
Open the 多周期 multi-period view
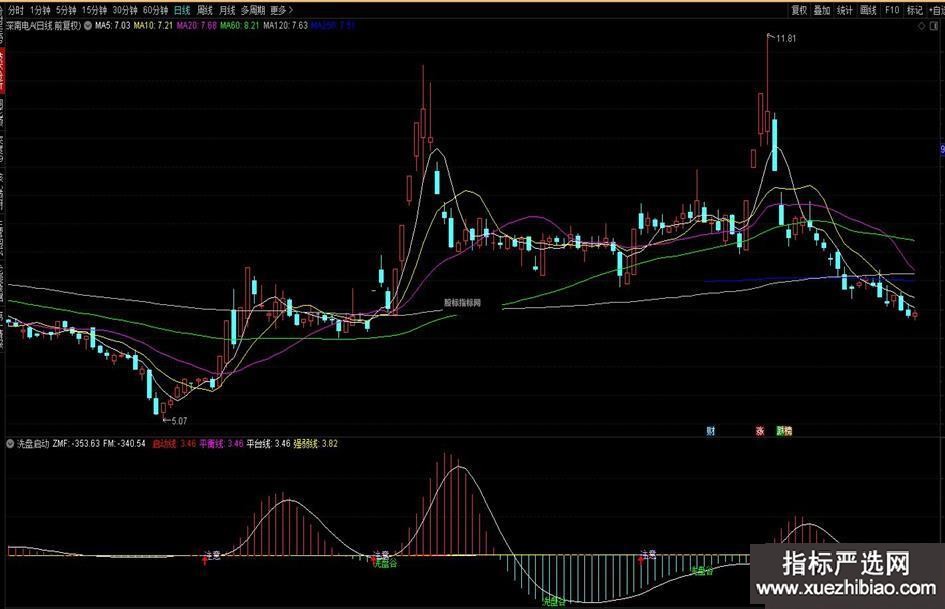click(x=253, y=10)
